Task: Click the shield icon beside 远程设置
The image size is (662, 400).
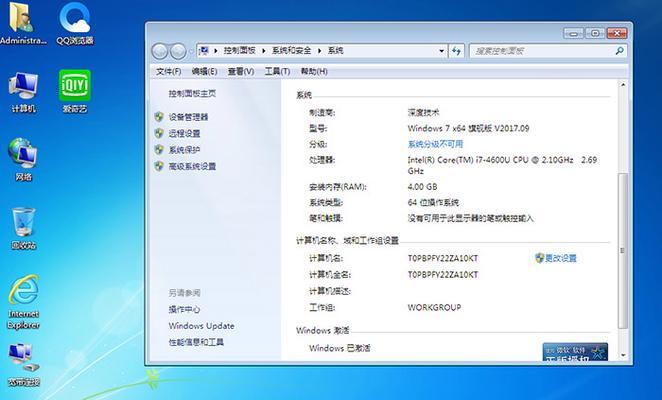Action: (159, 133)
